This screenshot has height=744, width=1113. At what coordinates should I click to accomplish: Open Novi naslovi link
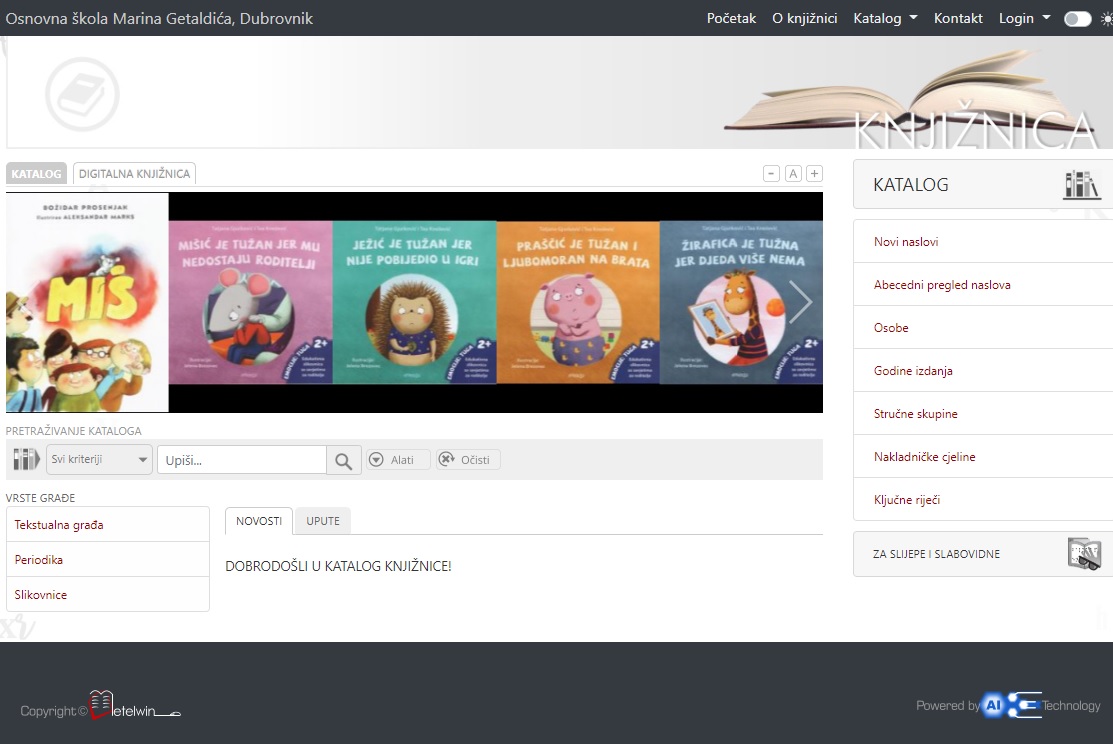point(906,242)
